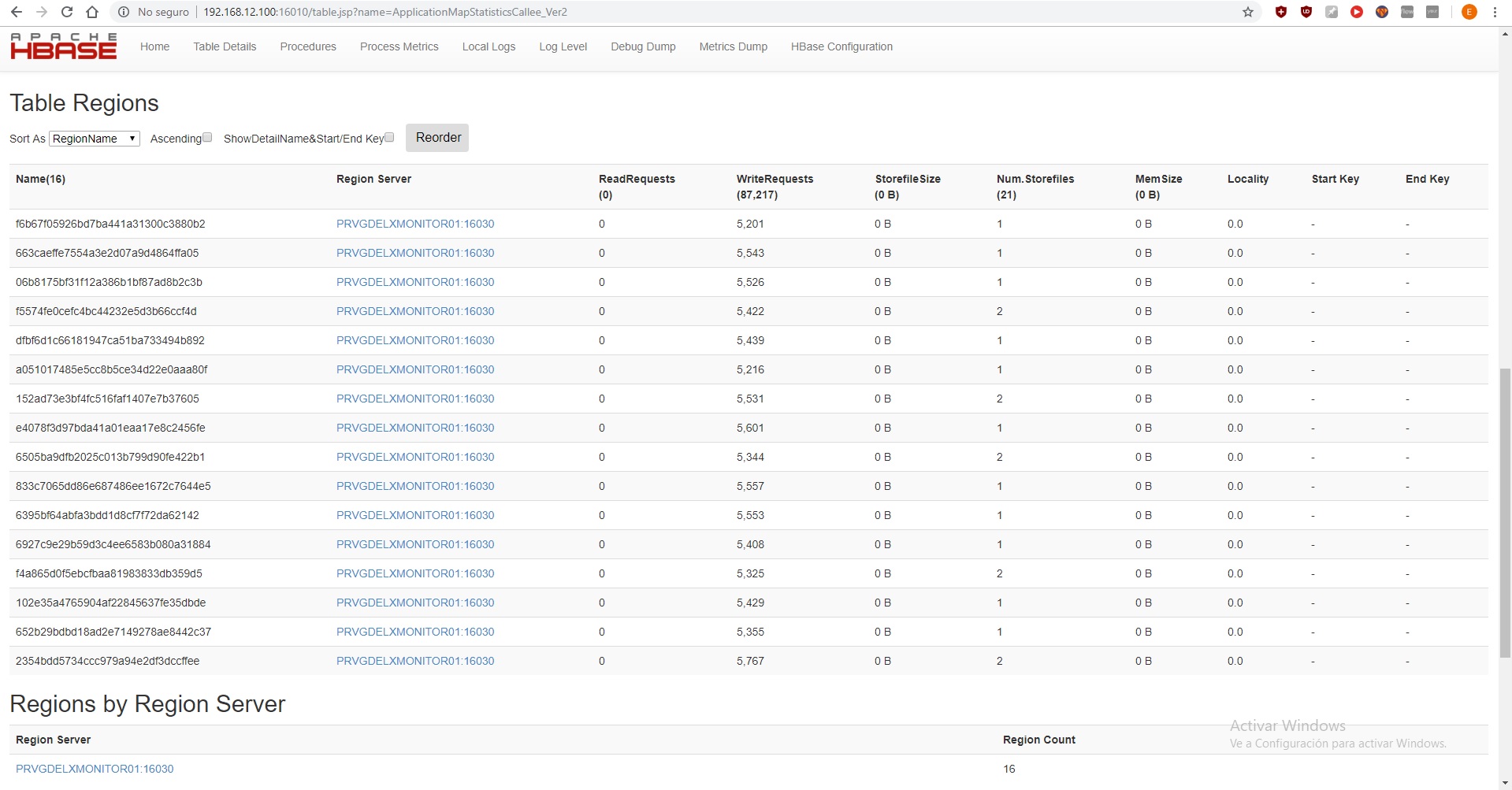Open Debug Dump page
The height and width of the screenshot is (790, 1512).
click(643, 46)
